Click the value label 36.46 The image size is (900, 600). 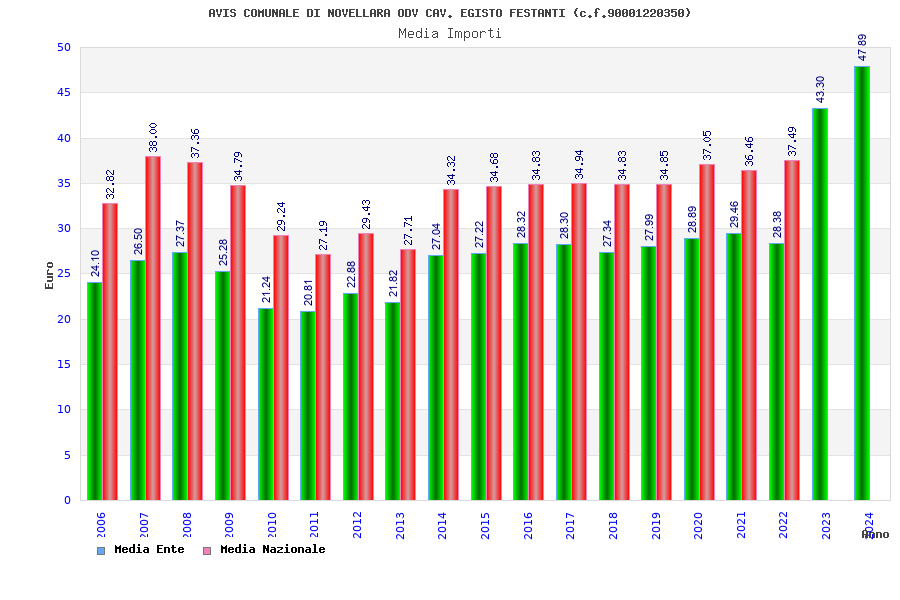click(x=749, y=152)
